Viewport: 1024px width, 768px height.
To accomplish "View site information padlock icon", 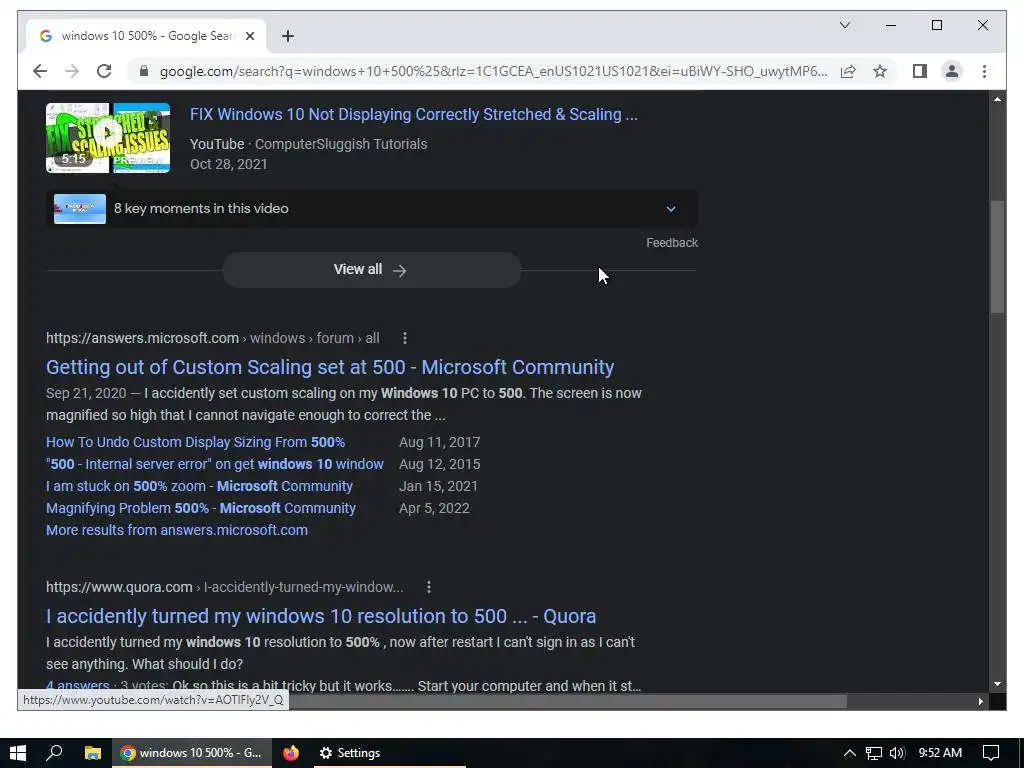I will click(x=144, y=71).
